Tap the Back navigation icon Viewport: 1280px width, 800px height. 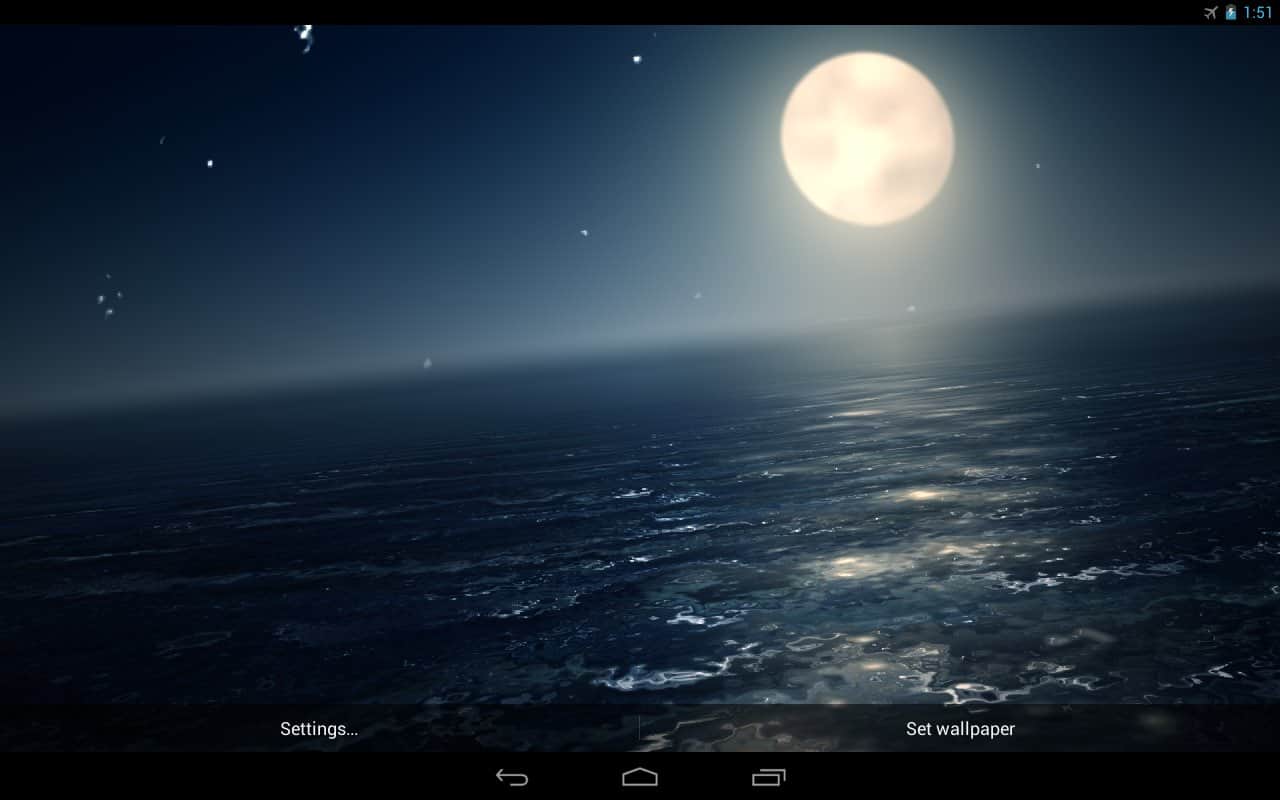click(512, 777)
